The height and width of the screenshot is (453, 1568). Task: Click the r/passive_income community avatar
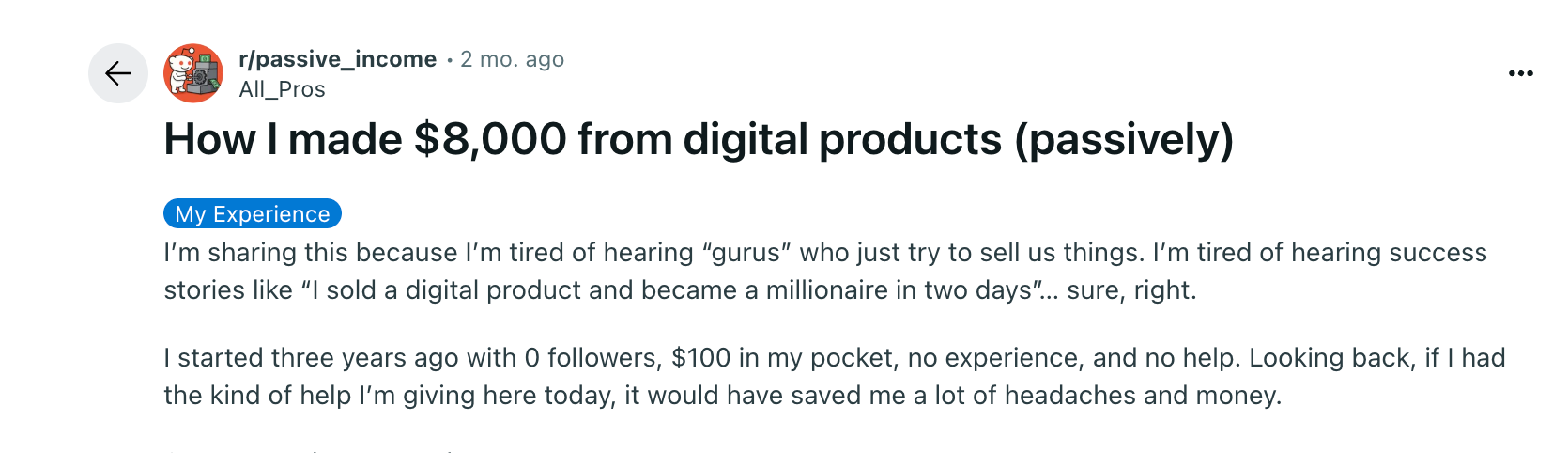pos(193,73)
